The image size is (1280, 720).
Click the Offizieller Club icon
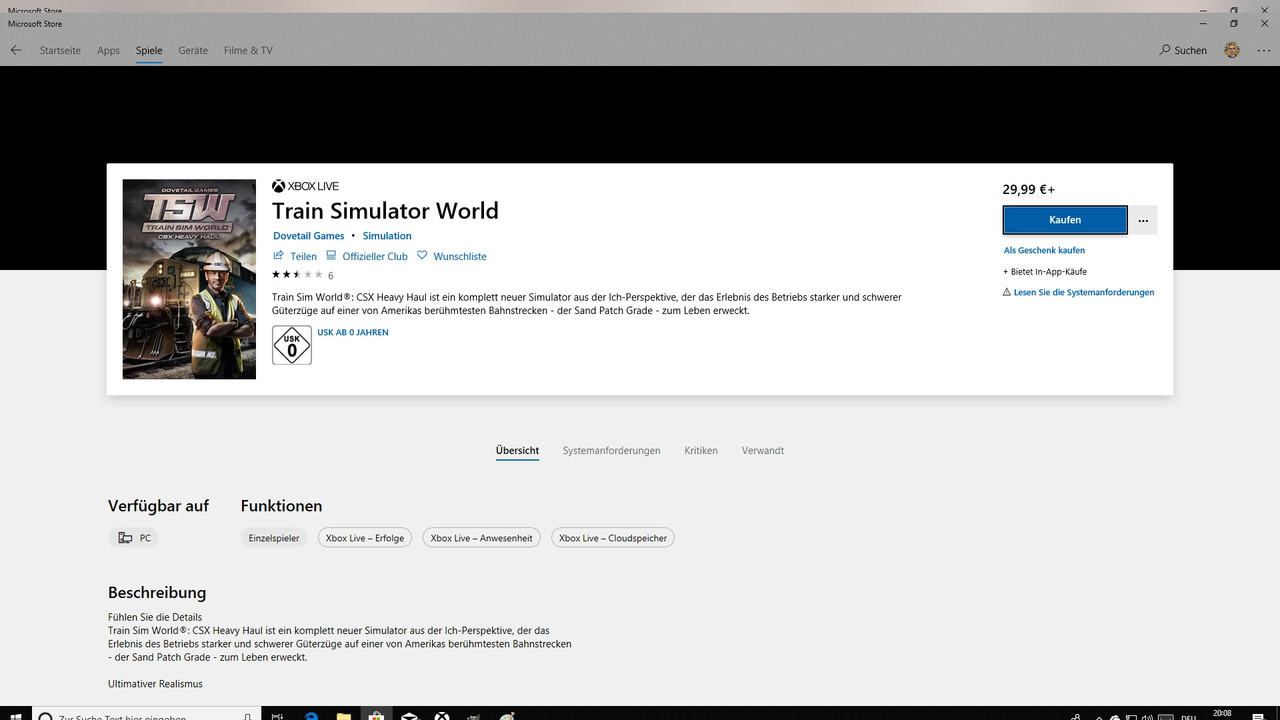tap(332, 256)
